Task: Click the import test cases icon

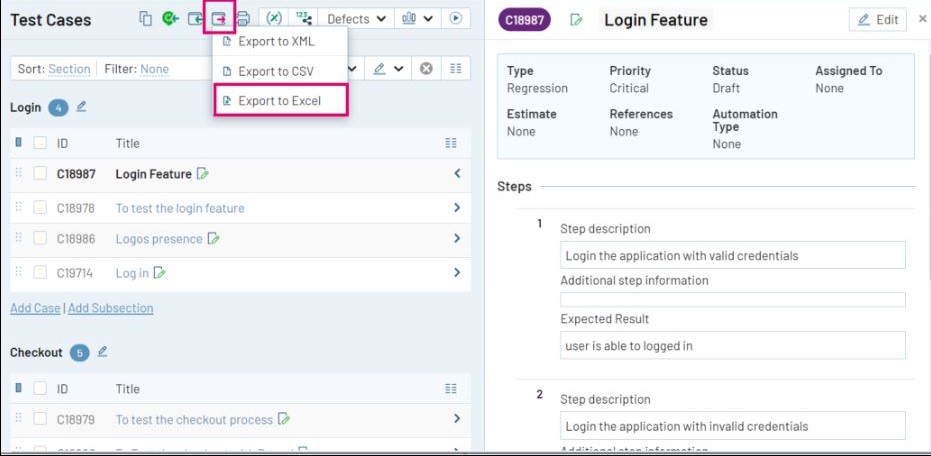Action: [x=195, y=18]
